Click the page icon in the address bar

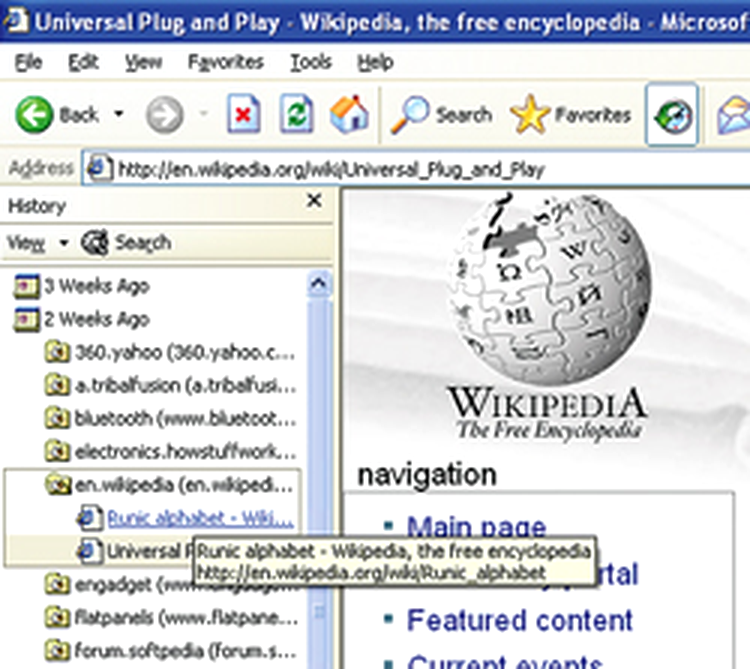[x=99, y=168]
